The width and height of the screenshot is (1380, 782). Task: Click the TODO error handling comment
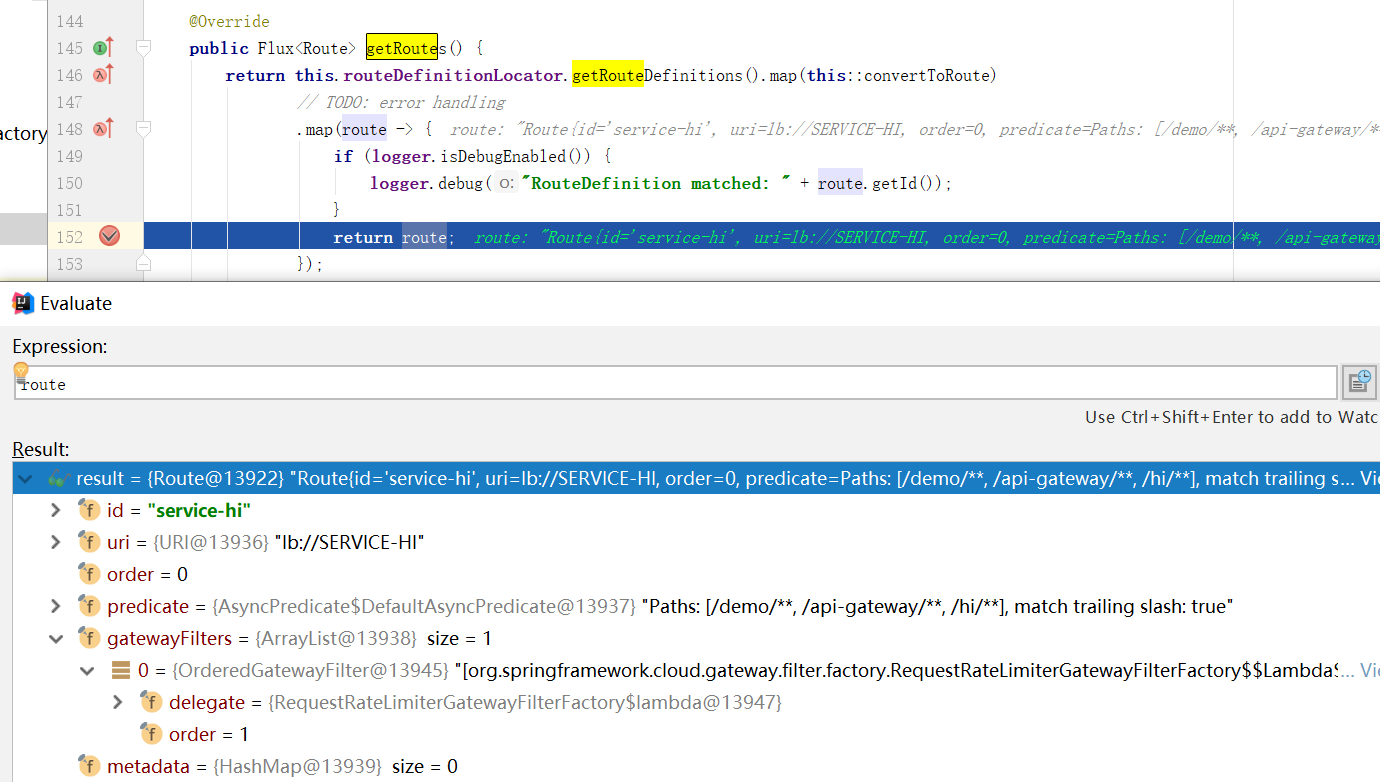(401, 102)
